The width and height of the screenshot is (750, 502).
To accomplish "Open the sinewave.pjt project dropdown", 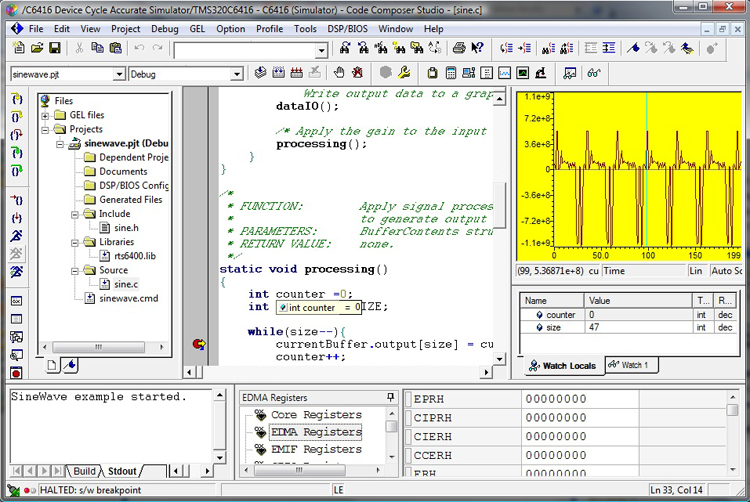I will tap(119, 74).
